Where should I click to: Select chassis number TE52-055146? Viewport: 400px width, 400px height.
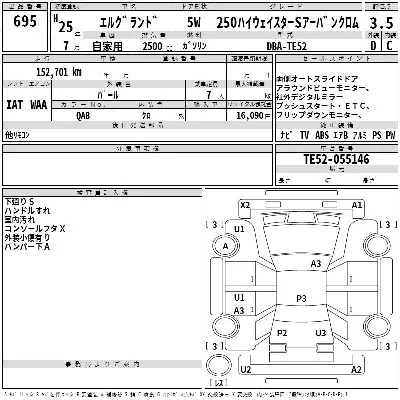[336, 159]
